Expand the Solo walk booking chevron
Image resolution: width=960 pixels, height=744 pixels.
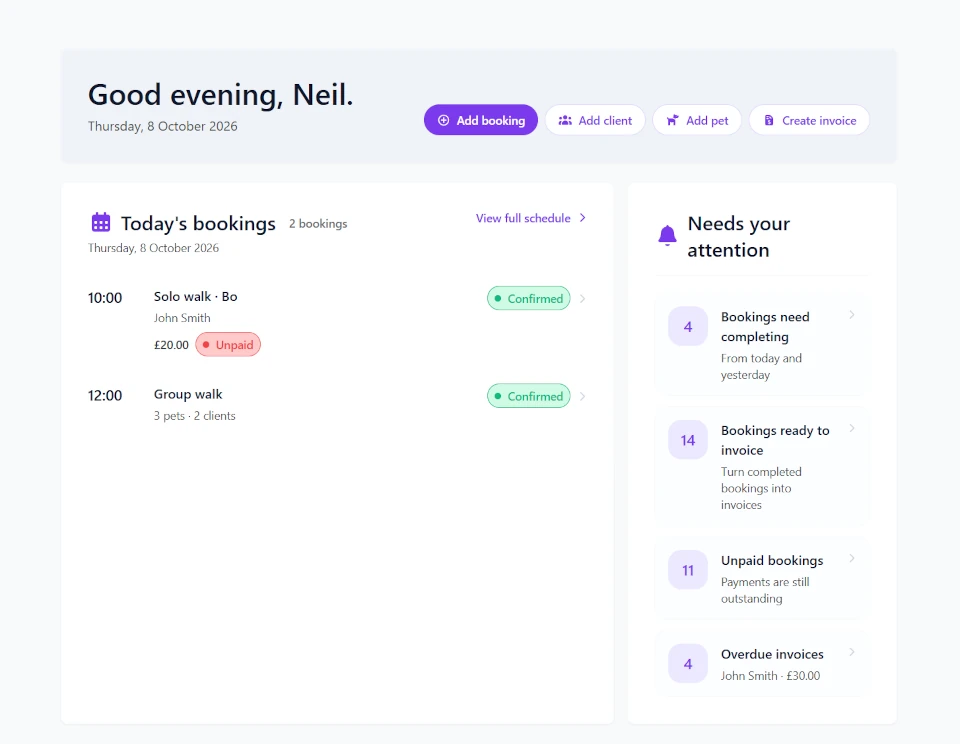(x=582, y=299)
